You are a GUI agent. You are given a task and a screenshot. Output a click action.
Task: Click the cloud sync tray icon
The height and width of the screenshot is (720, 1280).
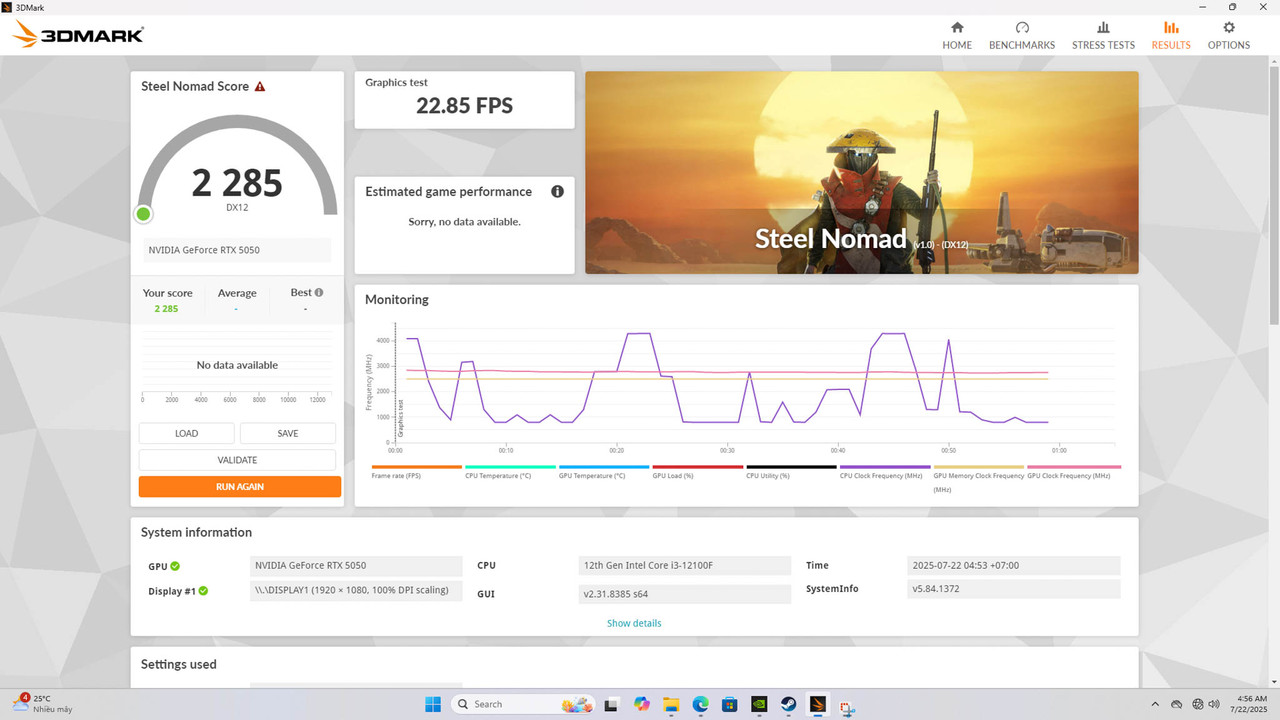(x=1177, y=704)
